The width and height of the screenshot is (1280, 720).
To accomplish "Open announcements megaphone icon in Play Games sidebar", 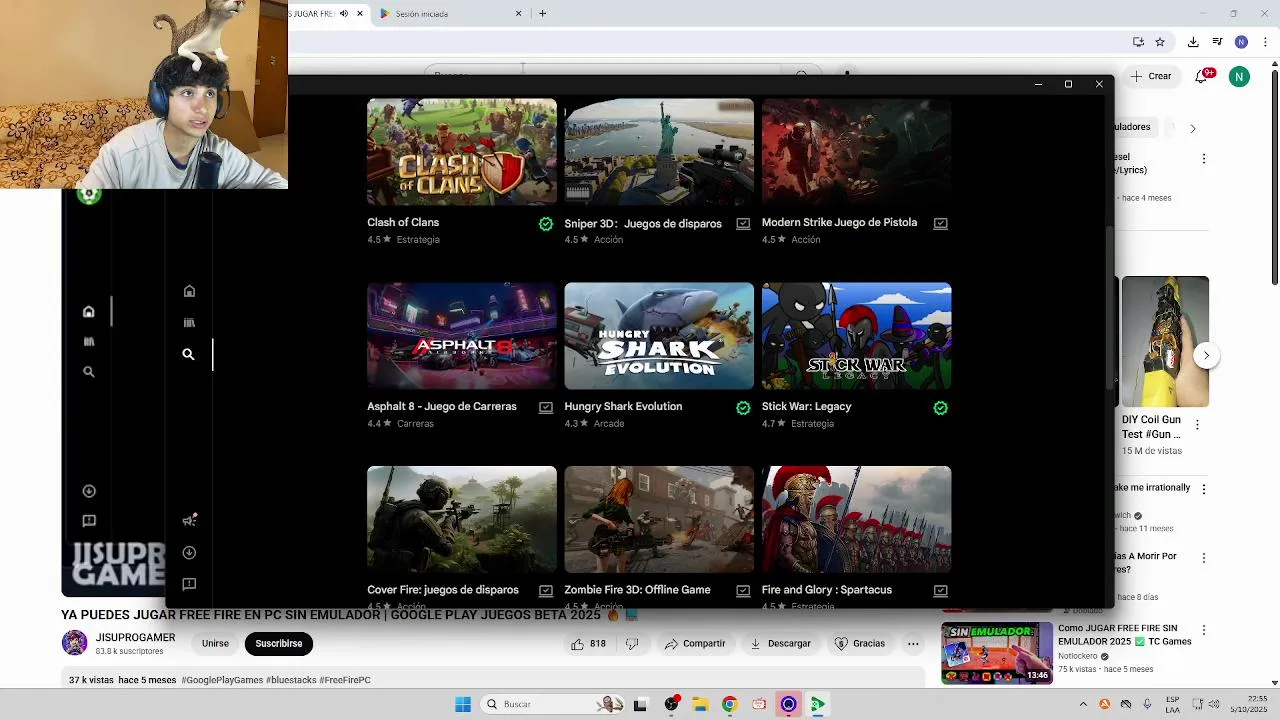I will pyautogui.click(x=189, y=520).
